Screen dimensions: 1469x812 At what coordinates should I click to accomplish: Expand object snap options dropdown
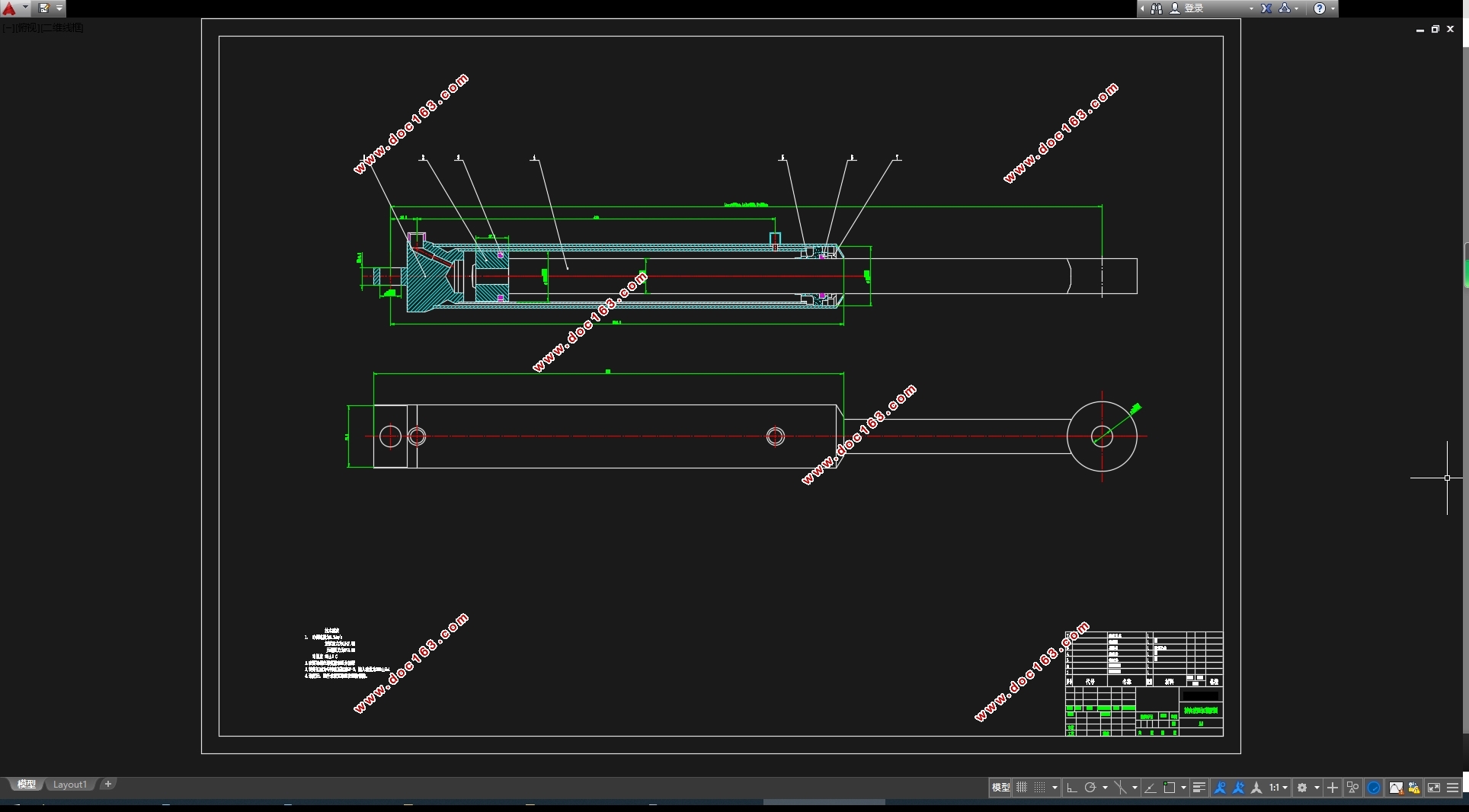point(1183,788)
